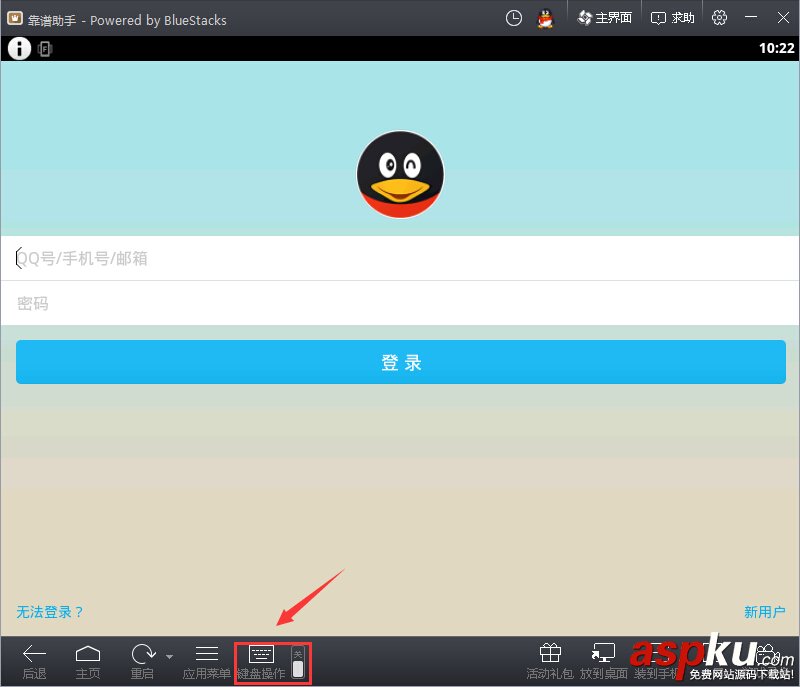The height and width of the screenshot is (687, 800).
Task: Focus the 密码 password field
Action: pyautogui.click(x=400, y=303)
